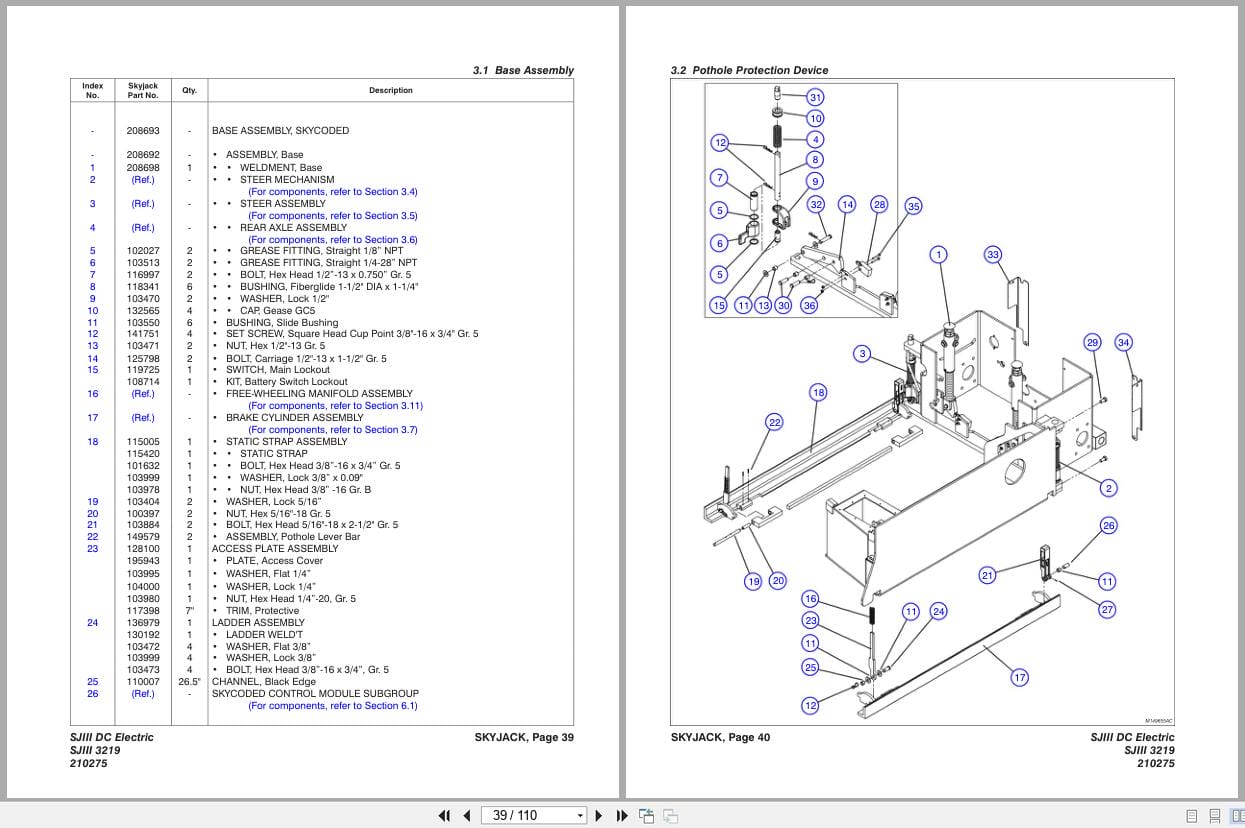Viewport: 1245px width, 828px height.
Task: Click 'SWITCH, Main Lockout' description
Action: point(277,370)
